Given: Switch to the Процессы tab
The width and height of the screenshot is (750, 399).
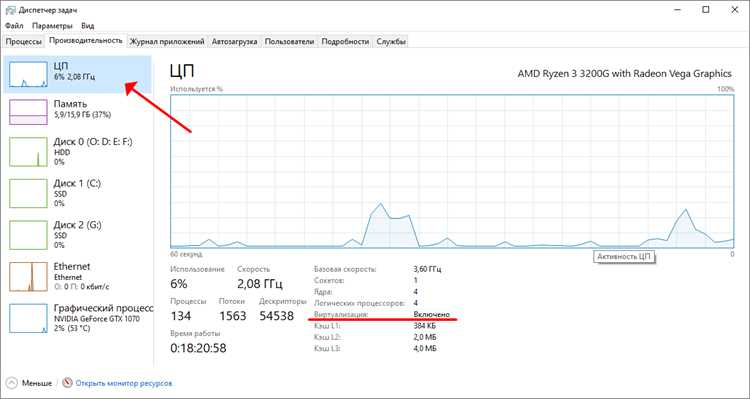Looking at the screenshot, I should (23, 42).
